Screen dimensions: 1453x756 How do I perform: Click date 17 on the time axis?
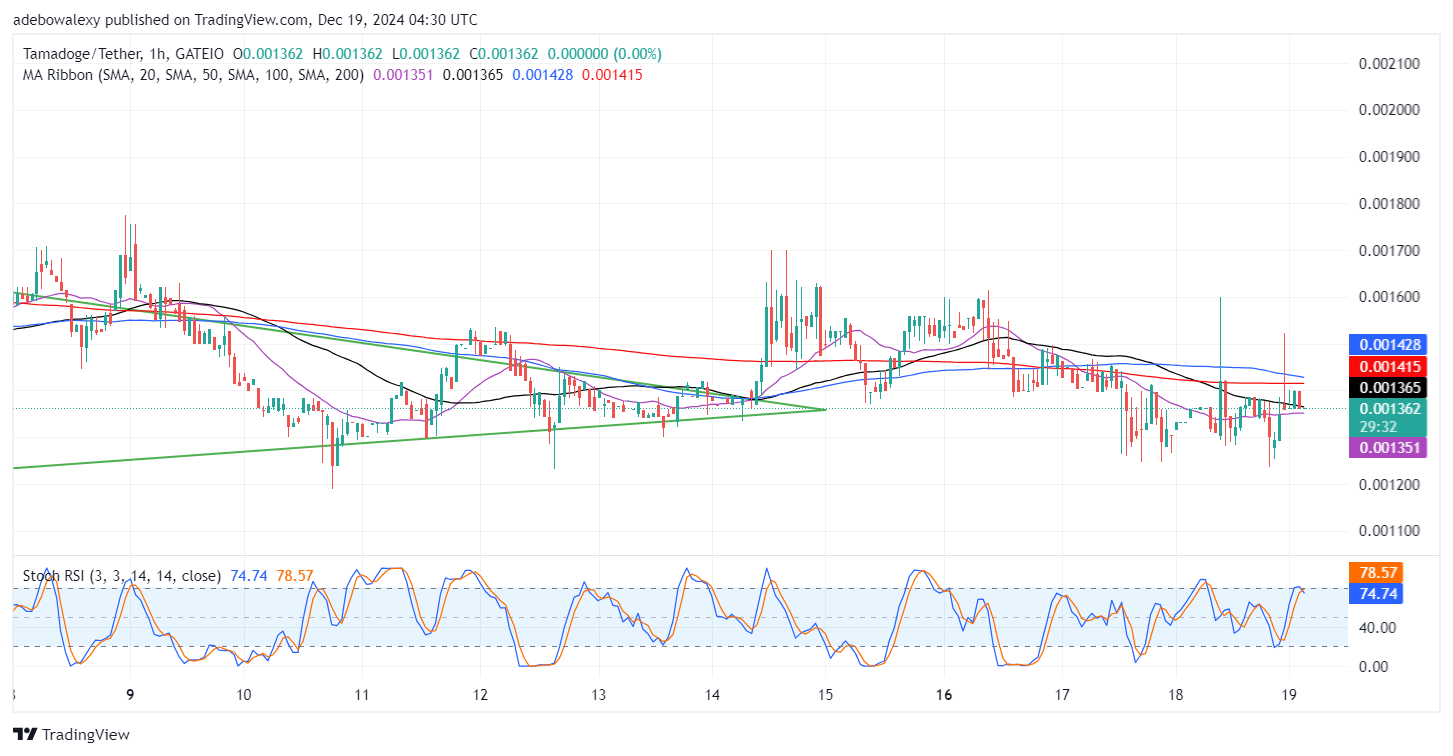tap(1062, 694)
